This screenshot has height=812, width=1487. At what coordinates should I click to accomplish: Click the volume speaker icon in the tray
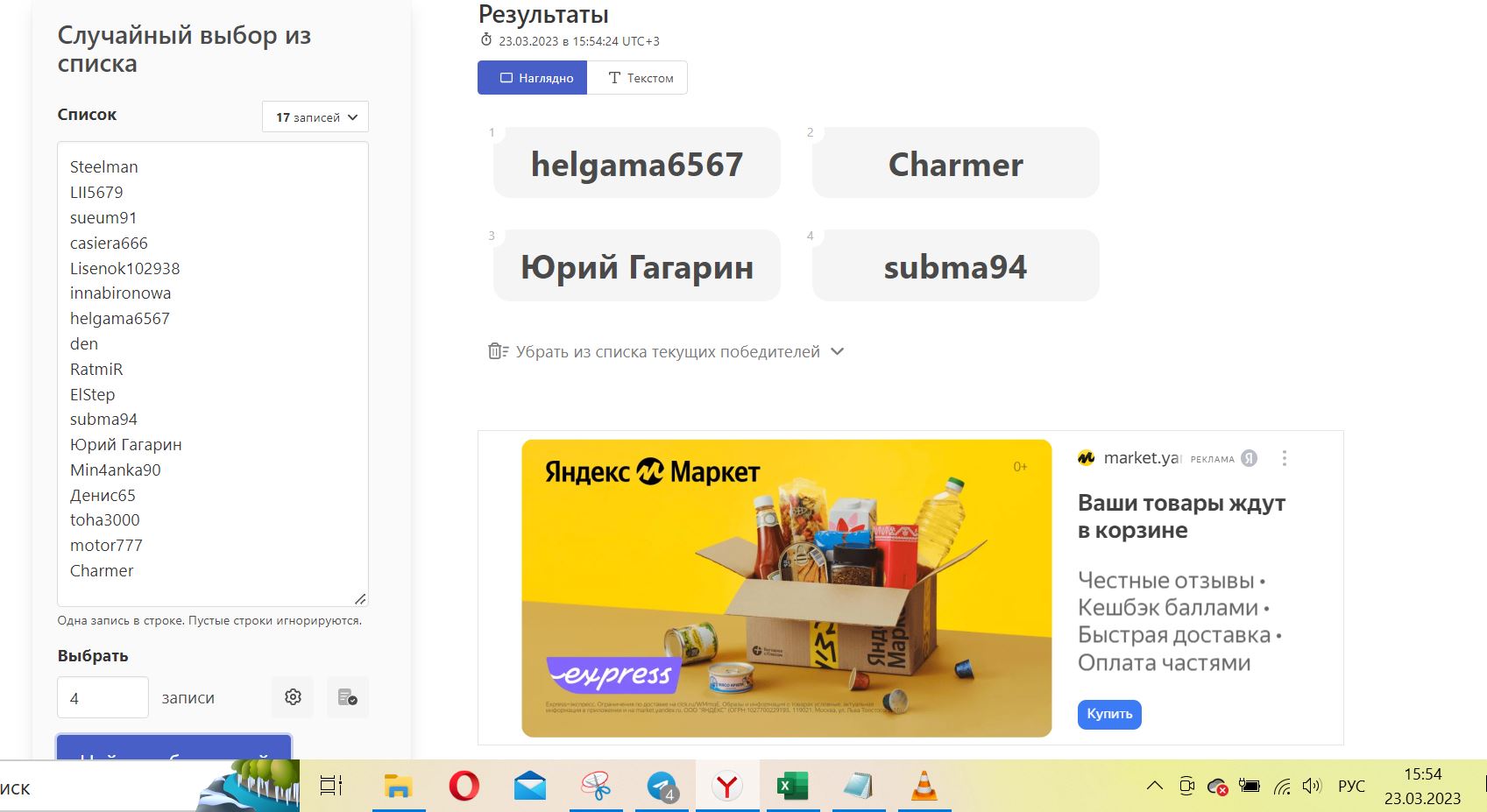pos(1312,786)
